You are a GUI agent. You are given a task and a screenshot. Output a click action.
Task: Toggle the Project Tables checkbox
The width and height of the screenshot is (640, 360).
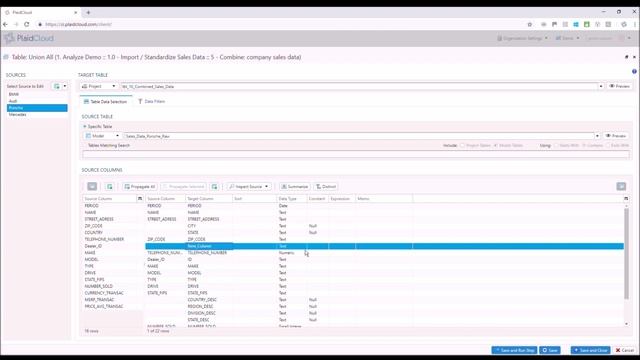(462, 145)
